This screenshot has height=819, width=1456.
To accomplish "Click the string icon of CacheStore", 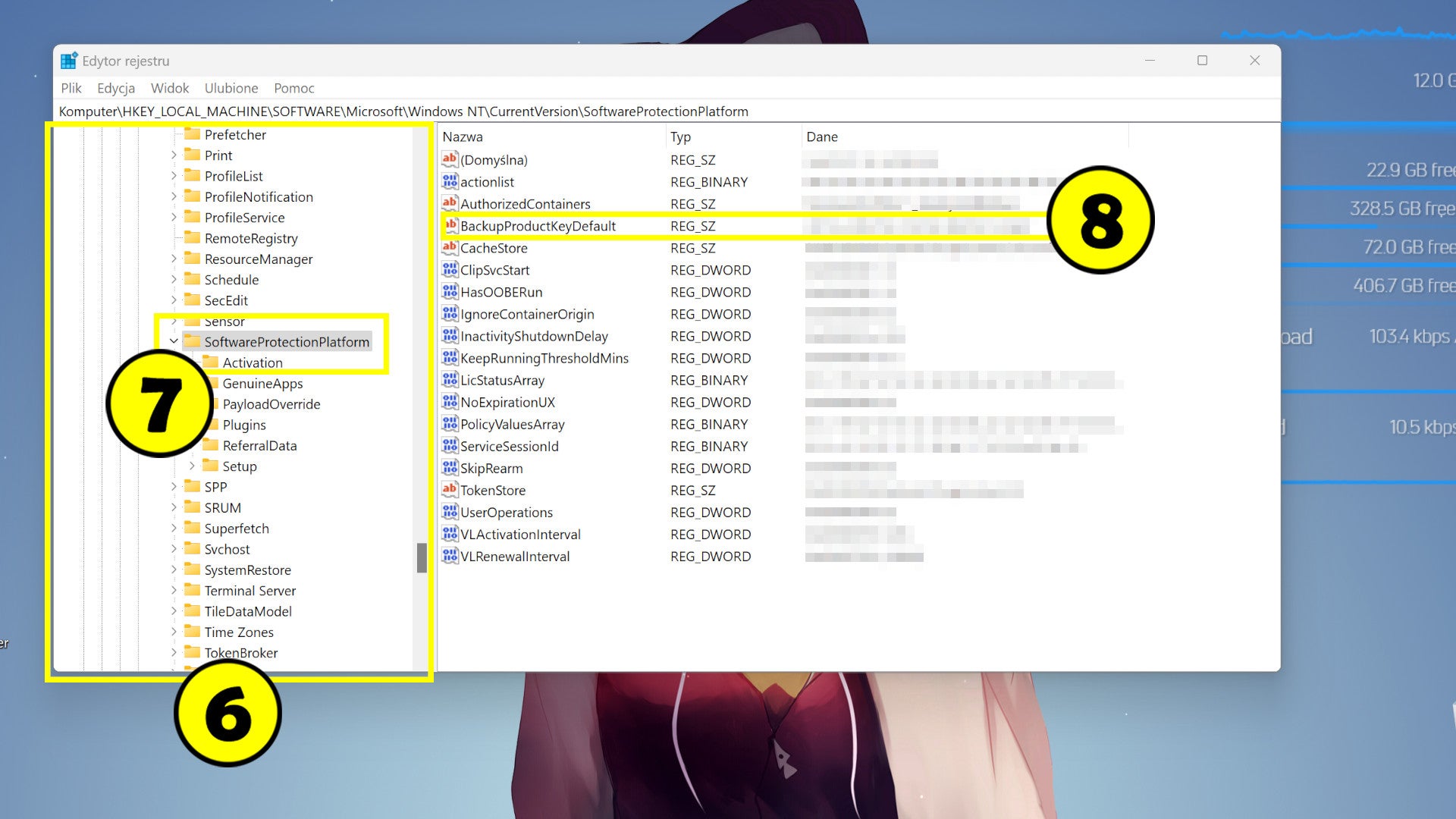I will 450,247.
